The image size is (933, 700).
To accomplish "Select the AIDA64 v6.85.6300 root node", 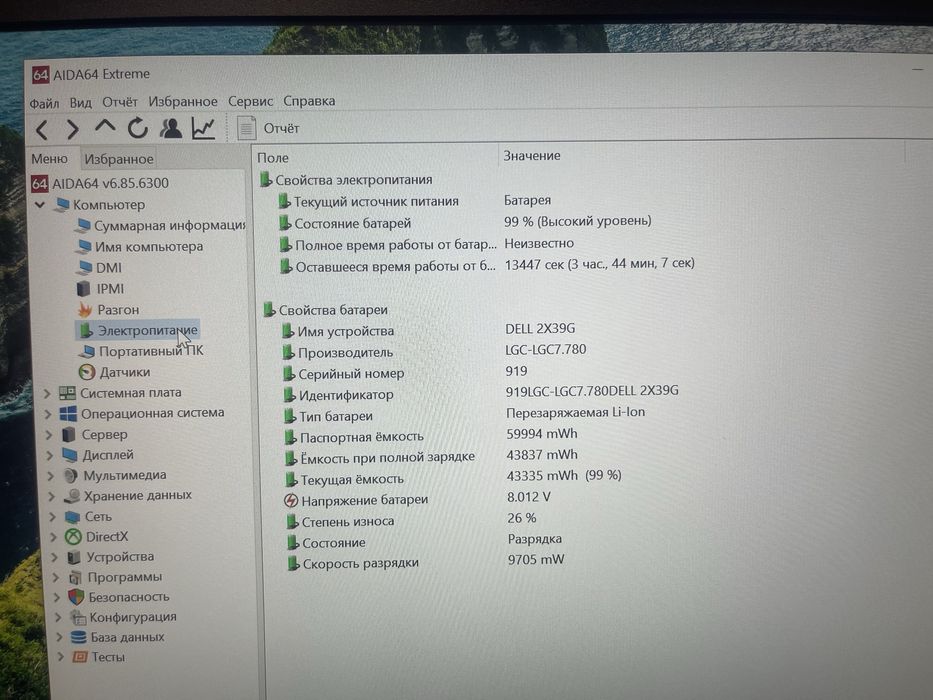I will pyautogui.click(x=100, y=183).
